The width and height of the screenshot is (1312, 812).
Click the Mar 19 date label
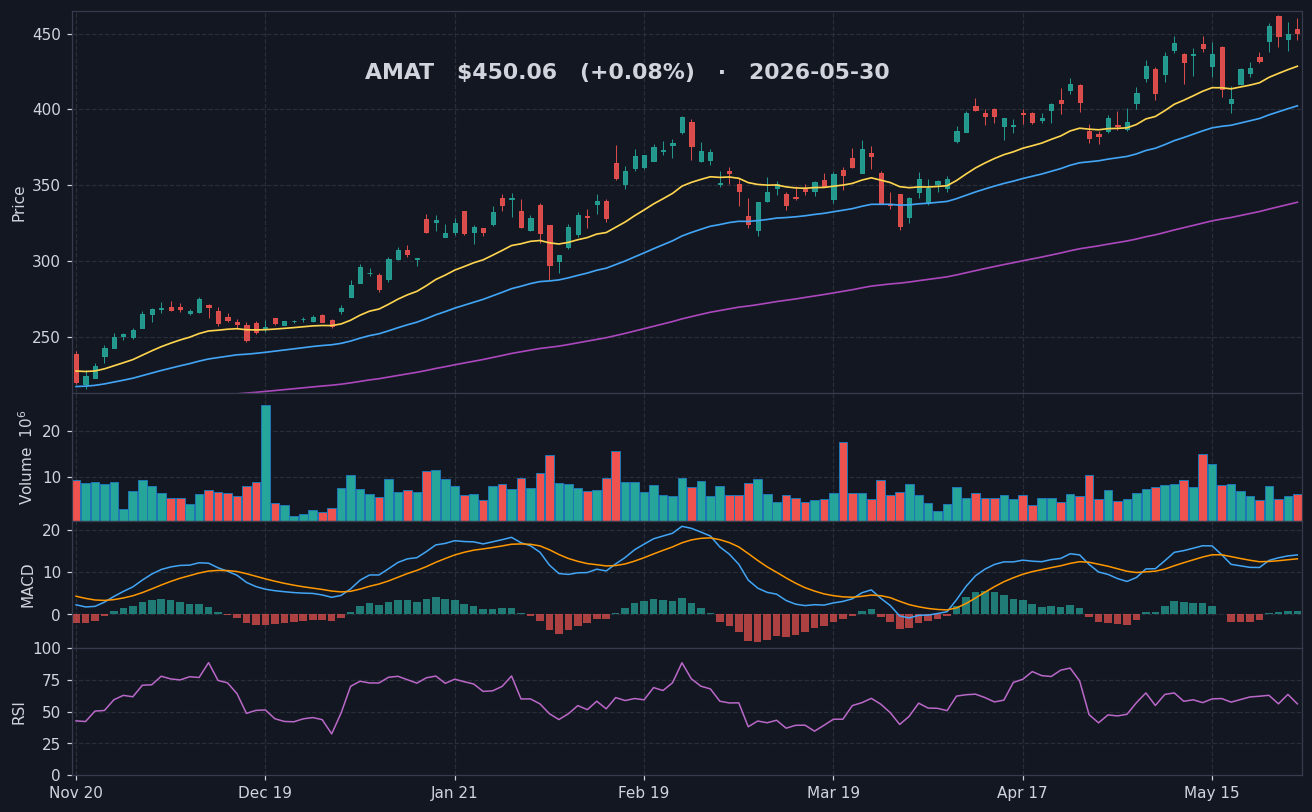[833, 793]
